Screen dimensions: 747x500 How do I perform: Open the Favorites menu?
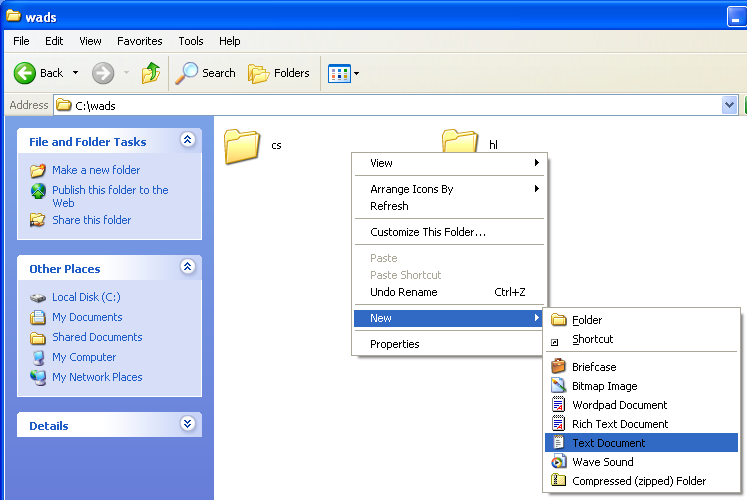tap(139, 41)
